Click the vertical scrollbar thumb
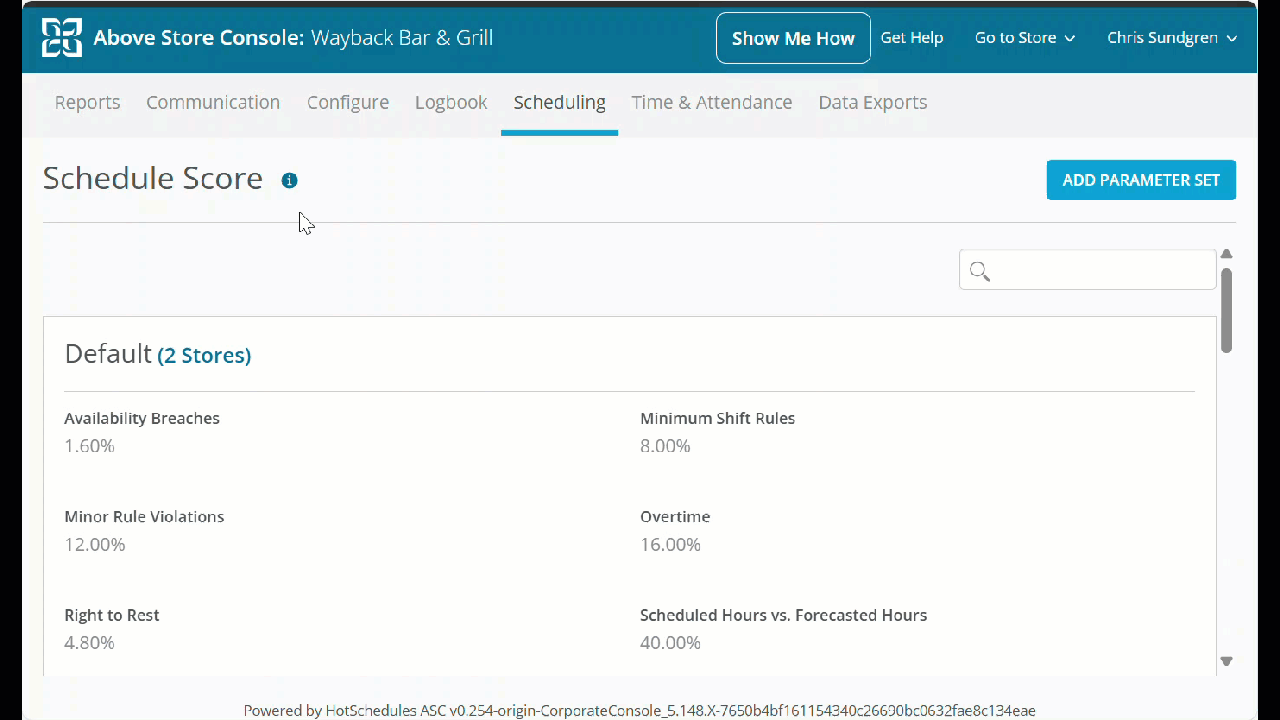 click(1226, 310)
